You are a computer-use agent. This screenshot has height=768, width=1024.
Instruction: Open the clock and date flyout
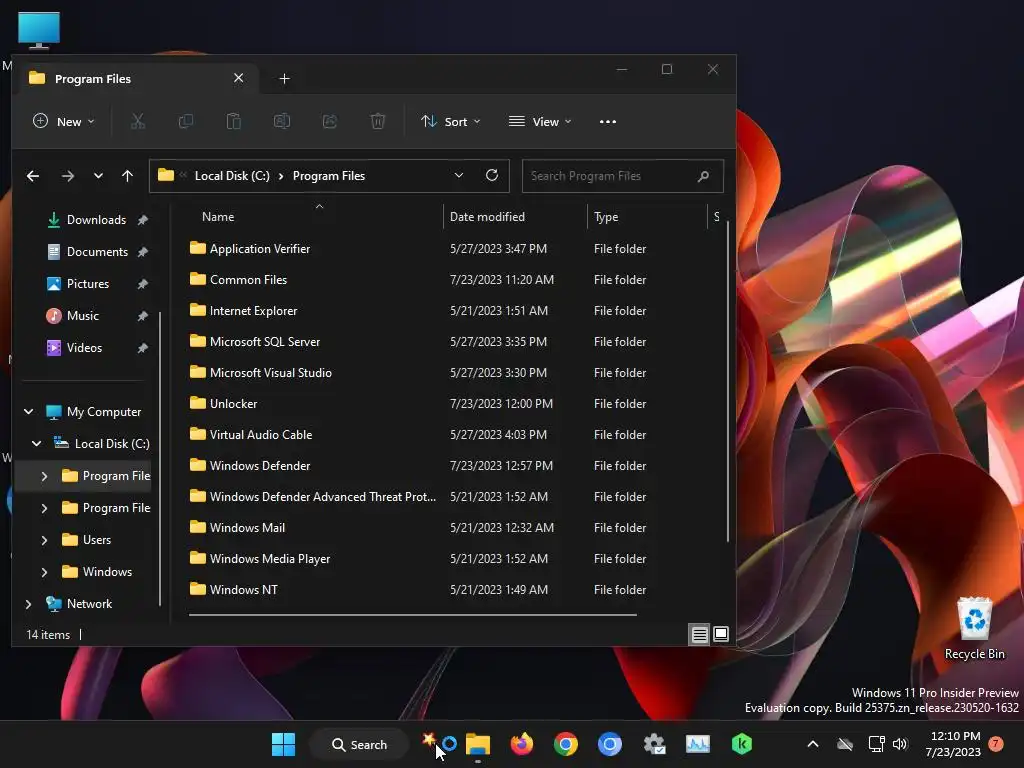tap(952, 744)
